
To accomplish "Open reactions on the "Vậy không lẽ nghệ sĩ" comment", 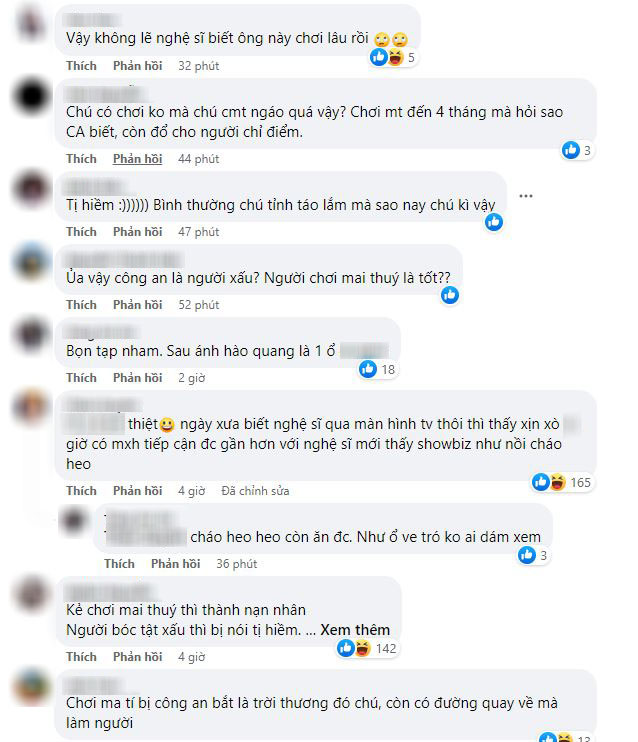I will [393, 58].
